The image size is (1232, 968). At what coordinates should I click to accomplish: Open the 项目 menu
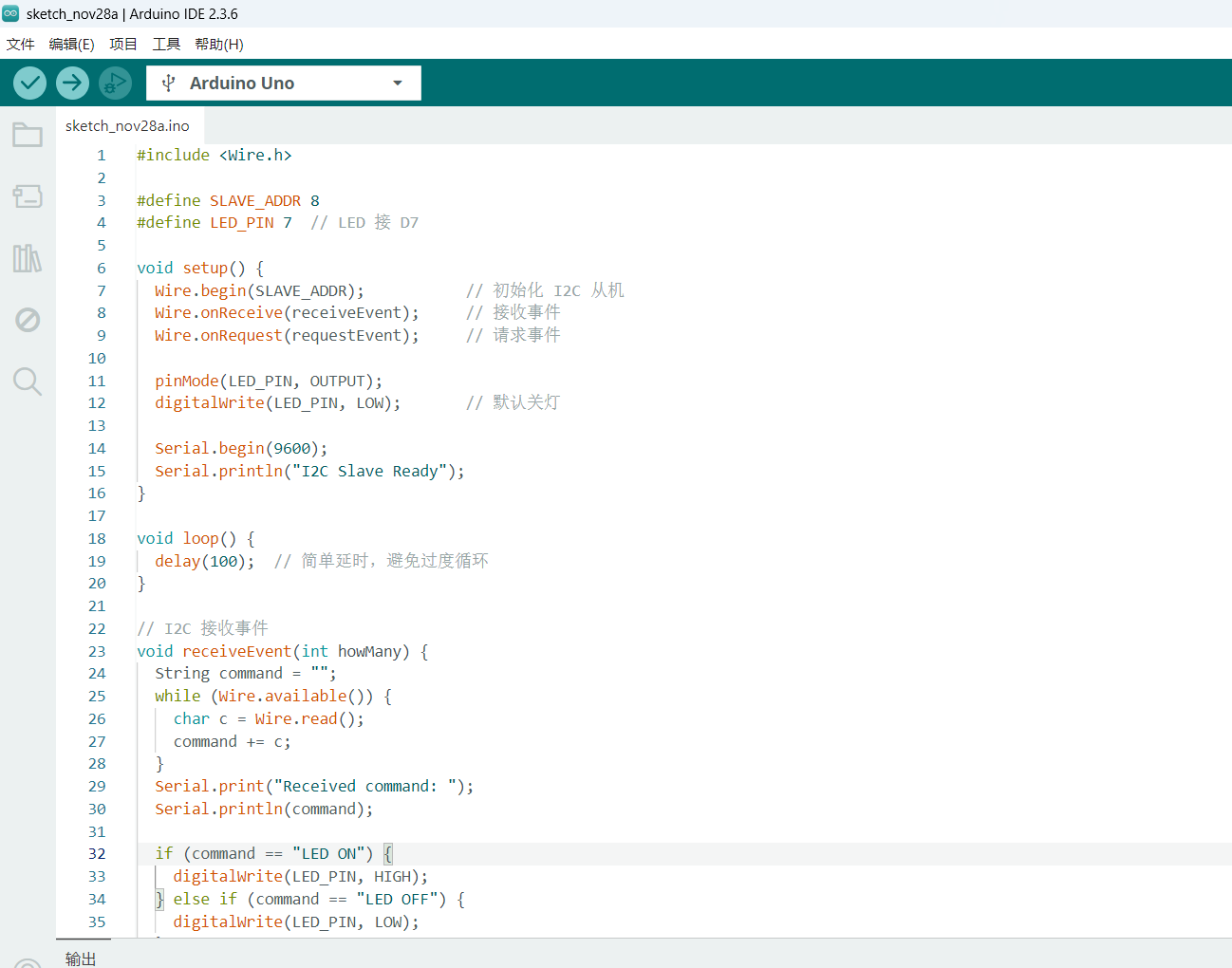pyautogui.click(x=123, y=45)
